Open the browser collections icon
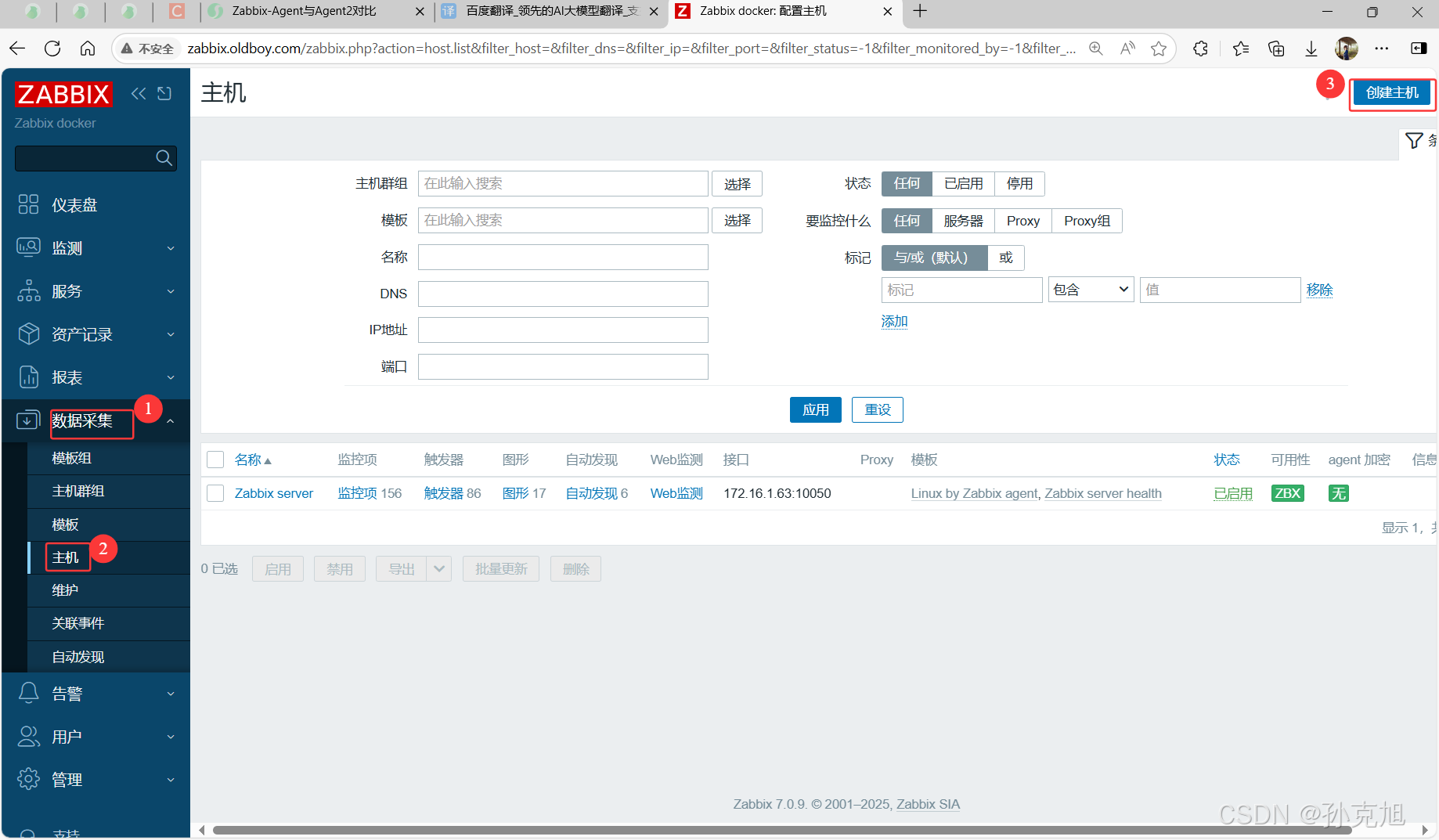 pyautogui.click(x=1276, y=49)
